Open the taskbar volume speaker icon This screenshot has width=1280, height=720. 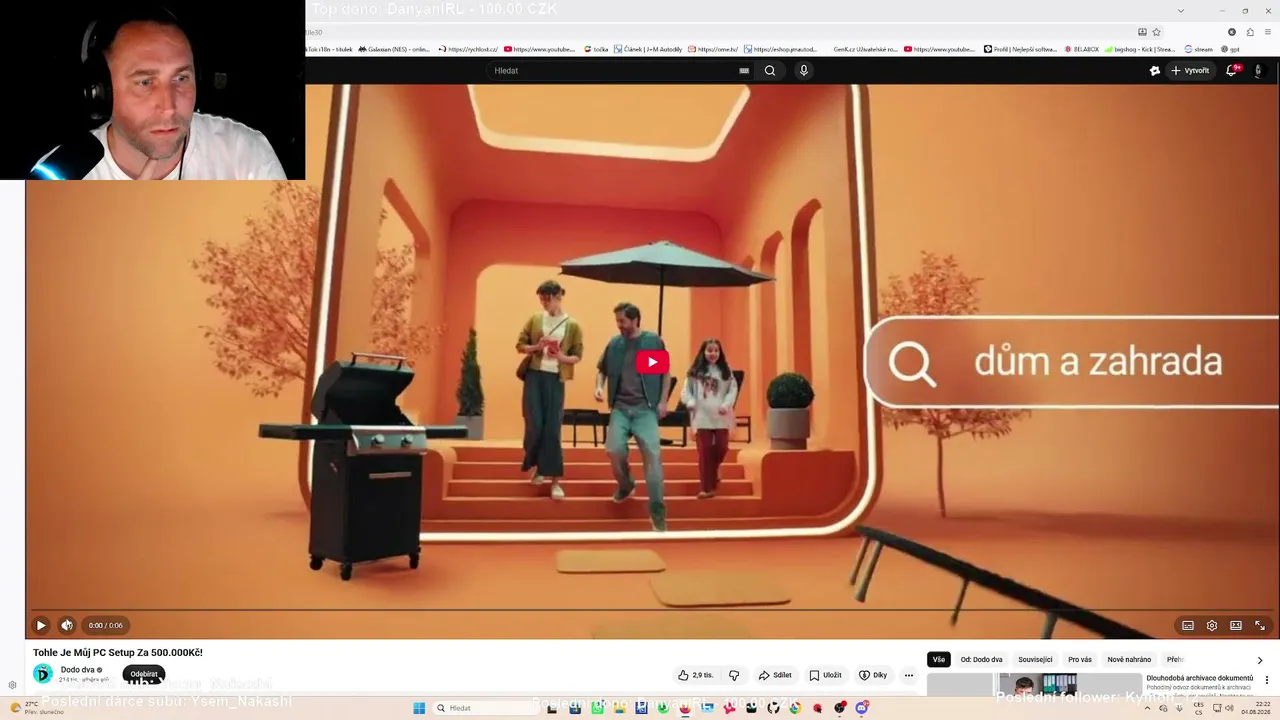[x=1231, y=708]
